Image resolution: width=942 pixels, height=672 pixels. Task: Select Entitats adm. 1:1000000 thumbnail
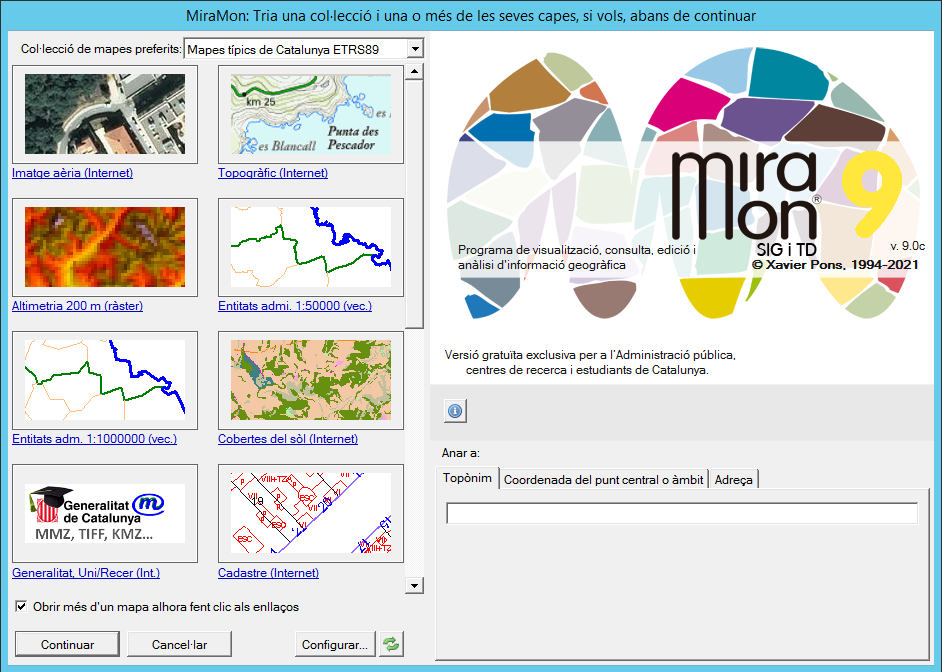coord(105,380)
